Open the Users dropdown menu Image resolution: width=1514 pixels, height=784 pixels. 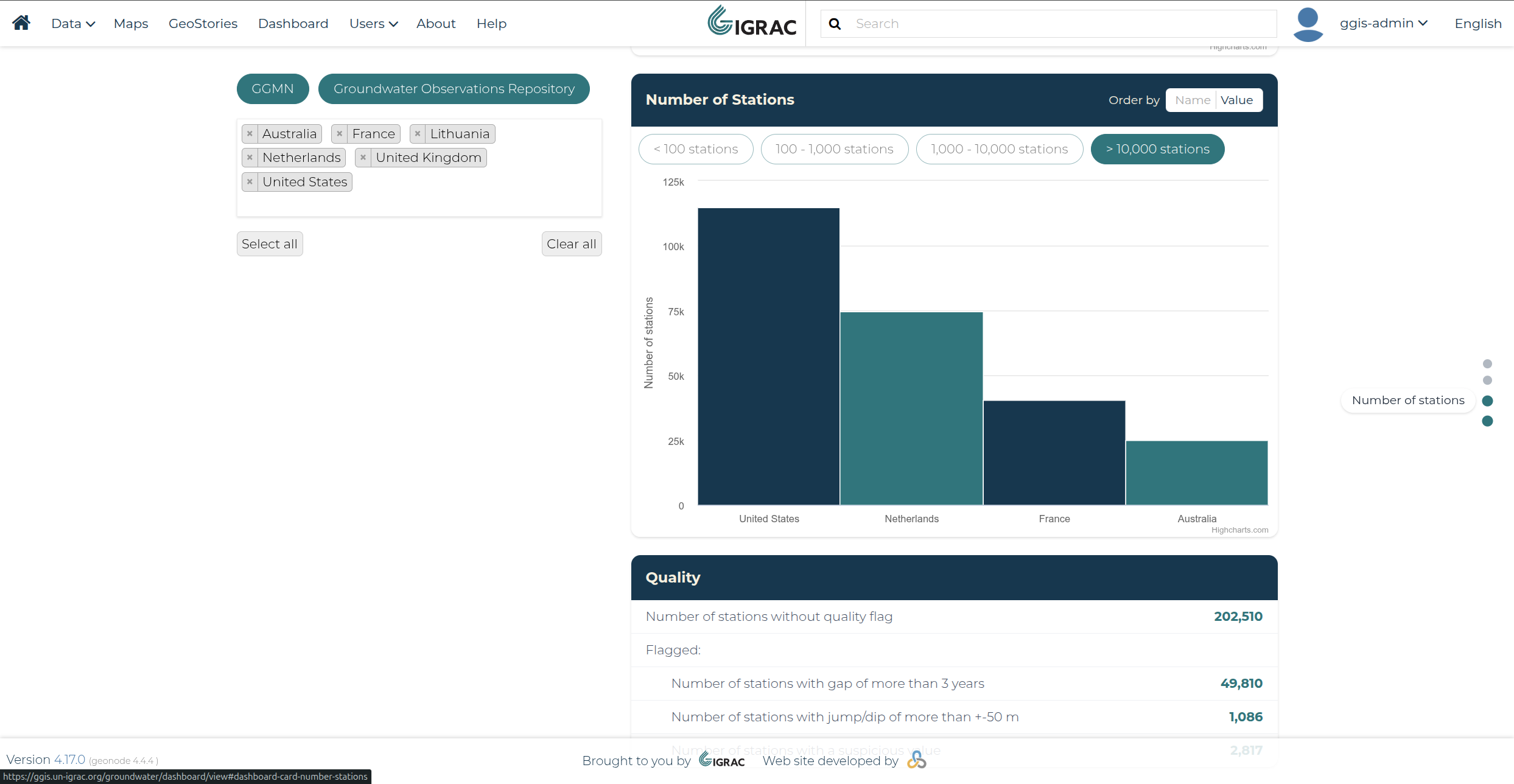pos(373,24)
